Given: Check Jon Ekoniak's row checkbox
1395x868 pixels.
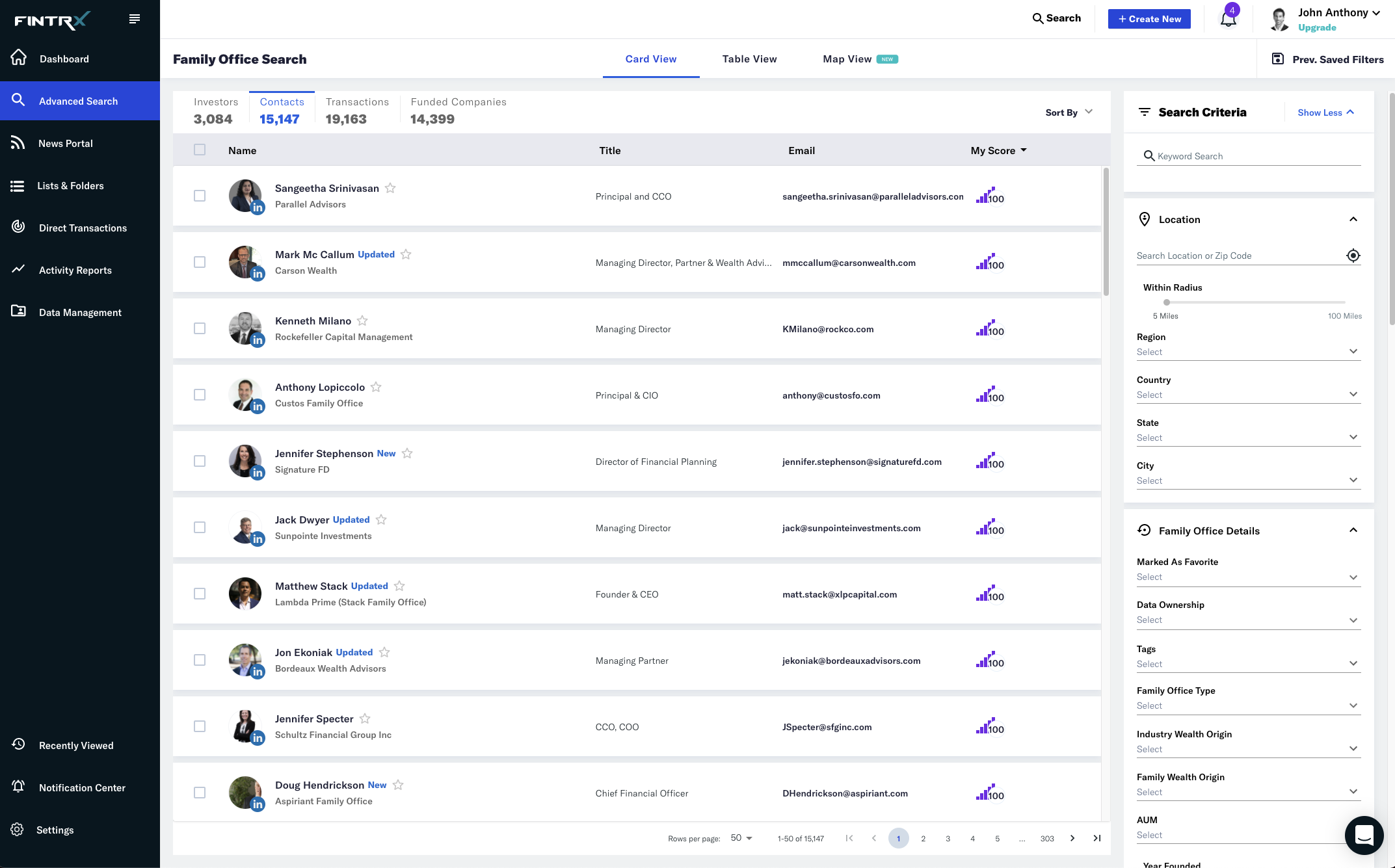Looking at the screenshot, I should 200,660.
